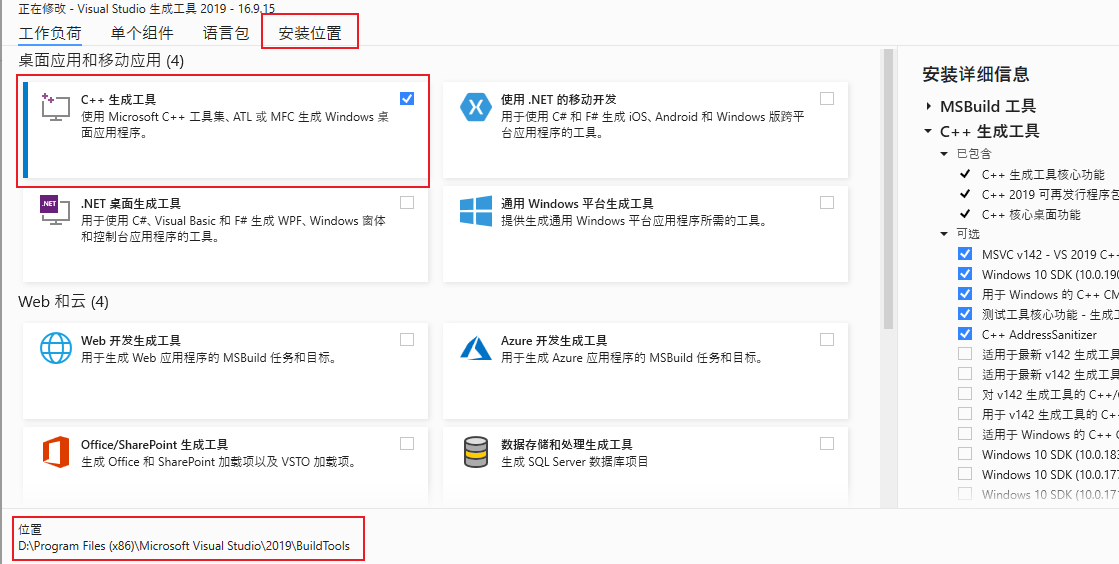The image size is (1119, 564).
Task: Click the database icon for 数据存储和处理生成工具
Action: click(476, 452)
